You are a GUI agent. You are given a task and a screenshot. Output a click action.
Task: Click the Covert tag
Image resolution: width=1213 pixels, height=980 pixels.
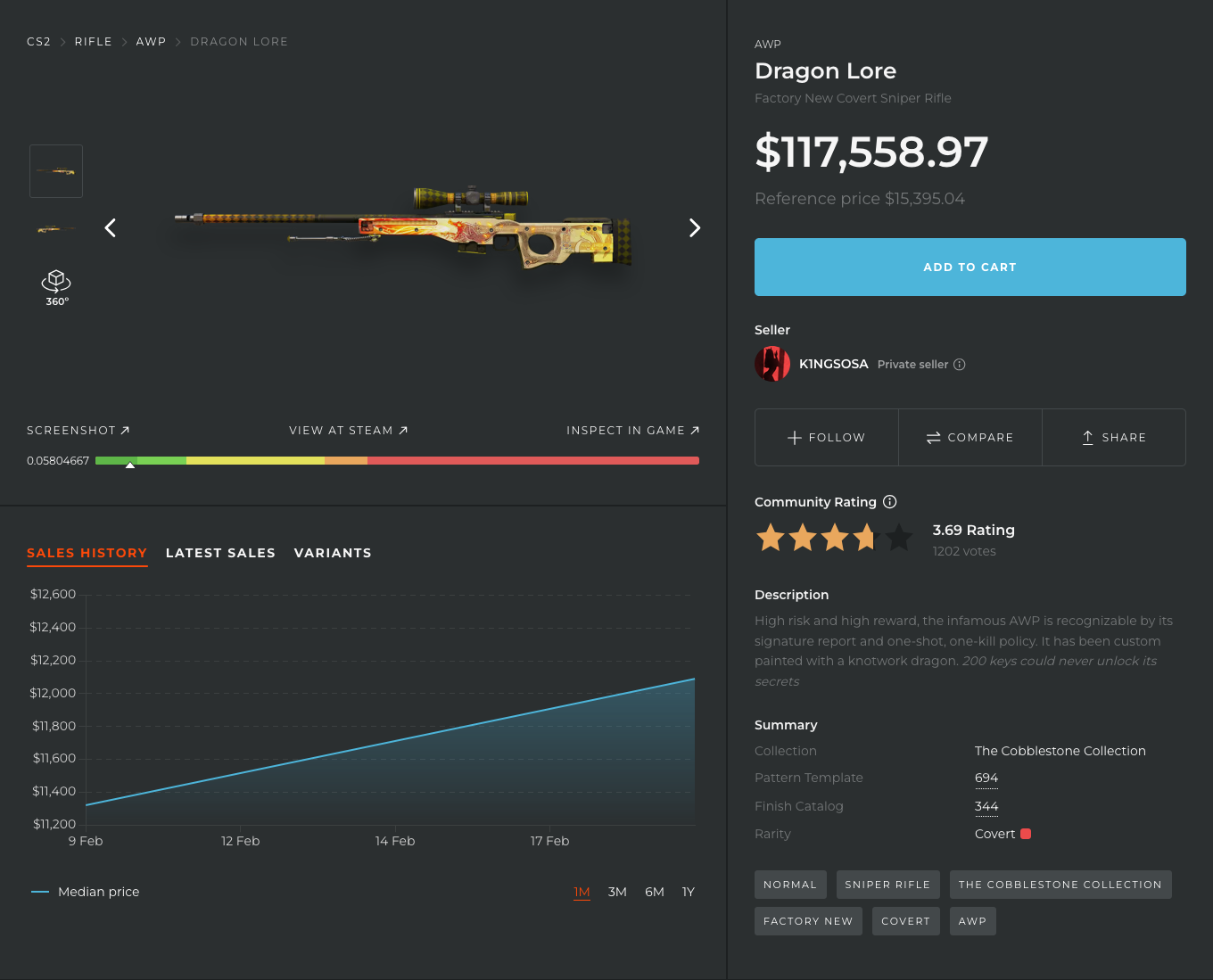click(905, 921)
